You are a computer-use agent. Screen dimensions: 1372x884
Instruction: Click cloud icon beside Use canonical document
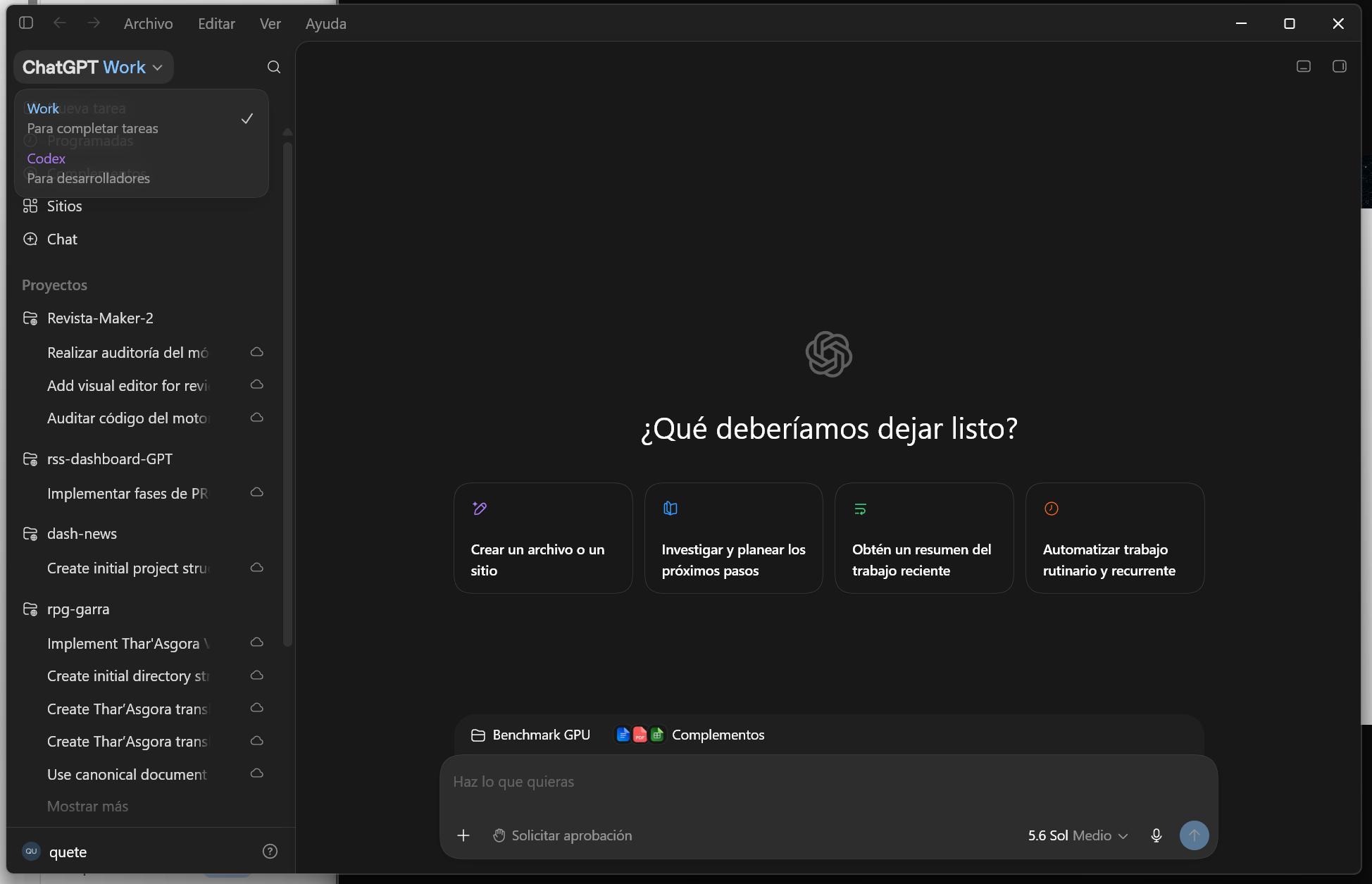tap(257, 773)
